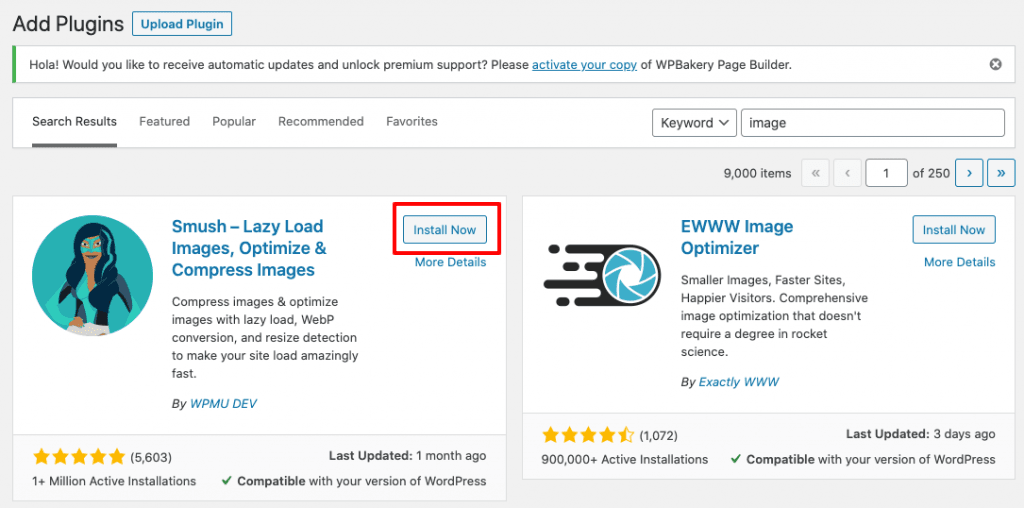Open the 'activate your copy' link
The image size is (1024, 508).
(584, 65)
